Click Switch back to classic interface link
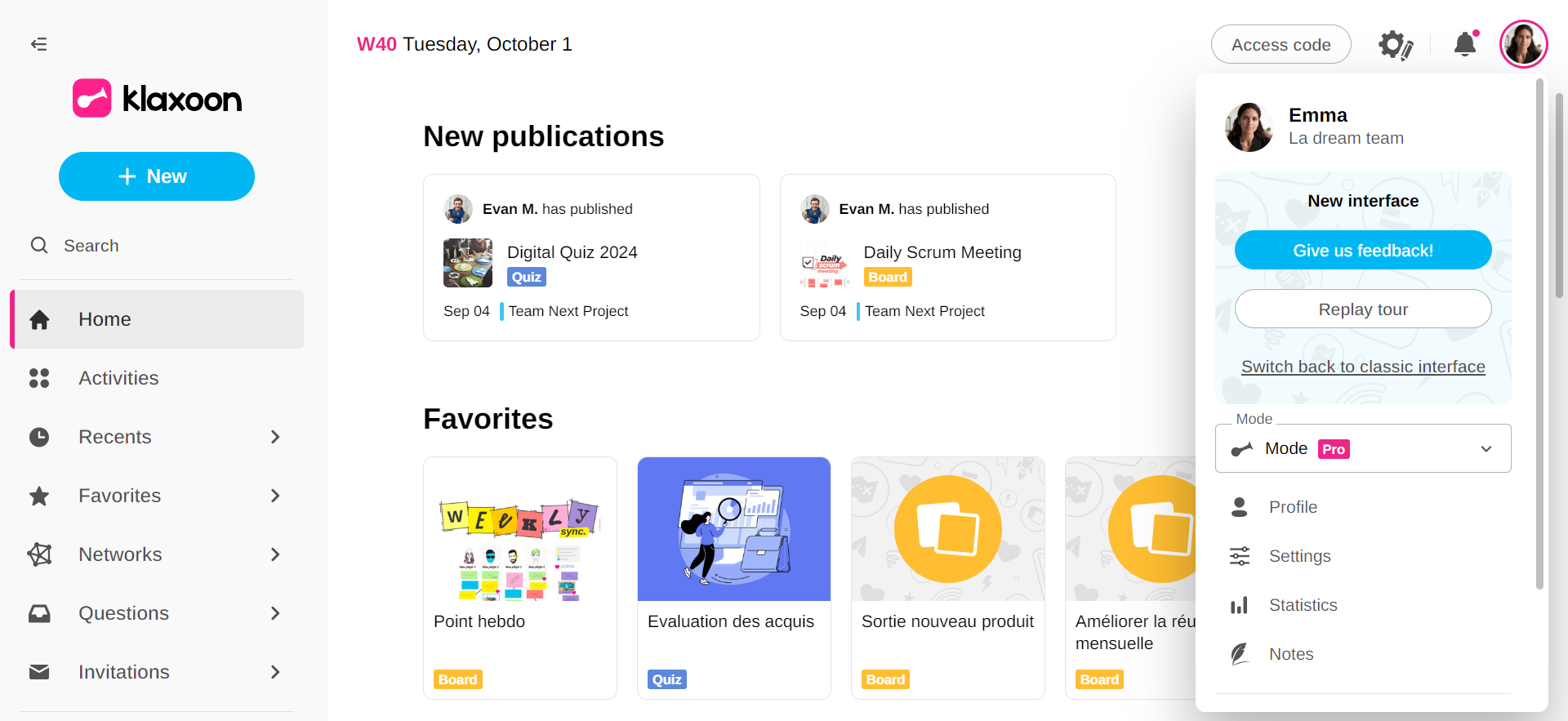 [x=1362, y=367]
